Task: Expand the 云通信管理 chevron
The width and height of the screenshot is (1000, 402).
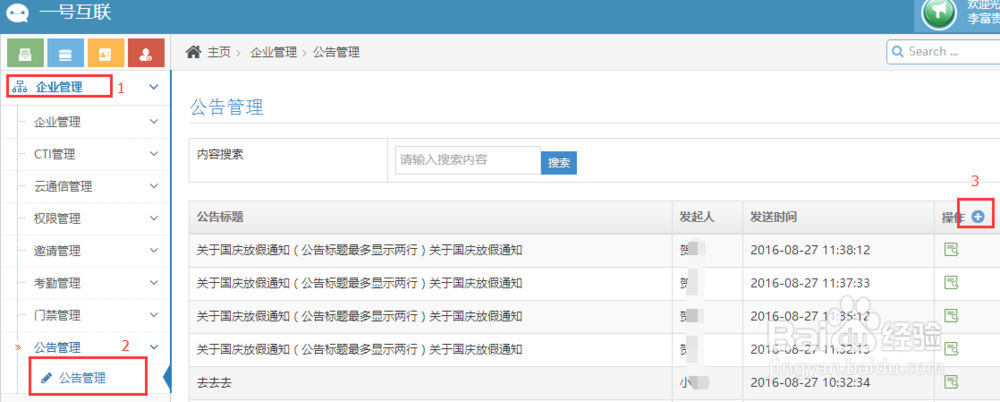Action: (x=154, y=186)
